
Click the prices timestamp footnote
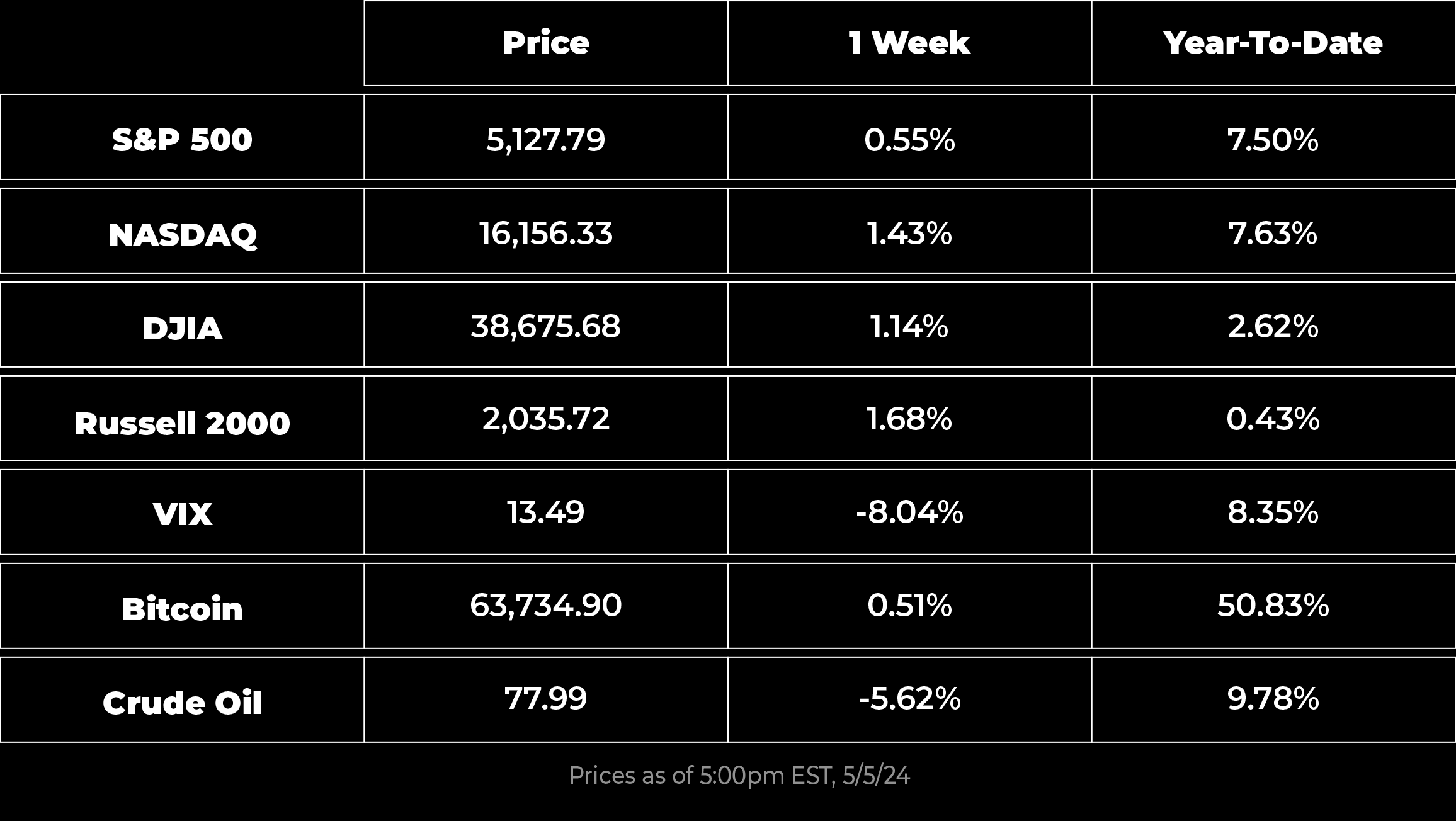point(739,776)
